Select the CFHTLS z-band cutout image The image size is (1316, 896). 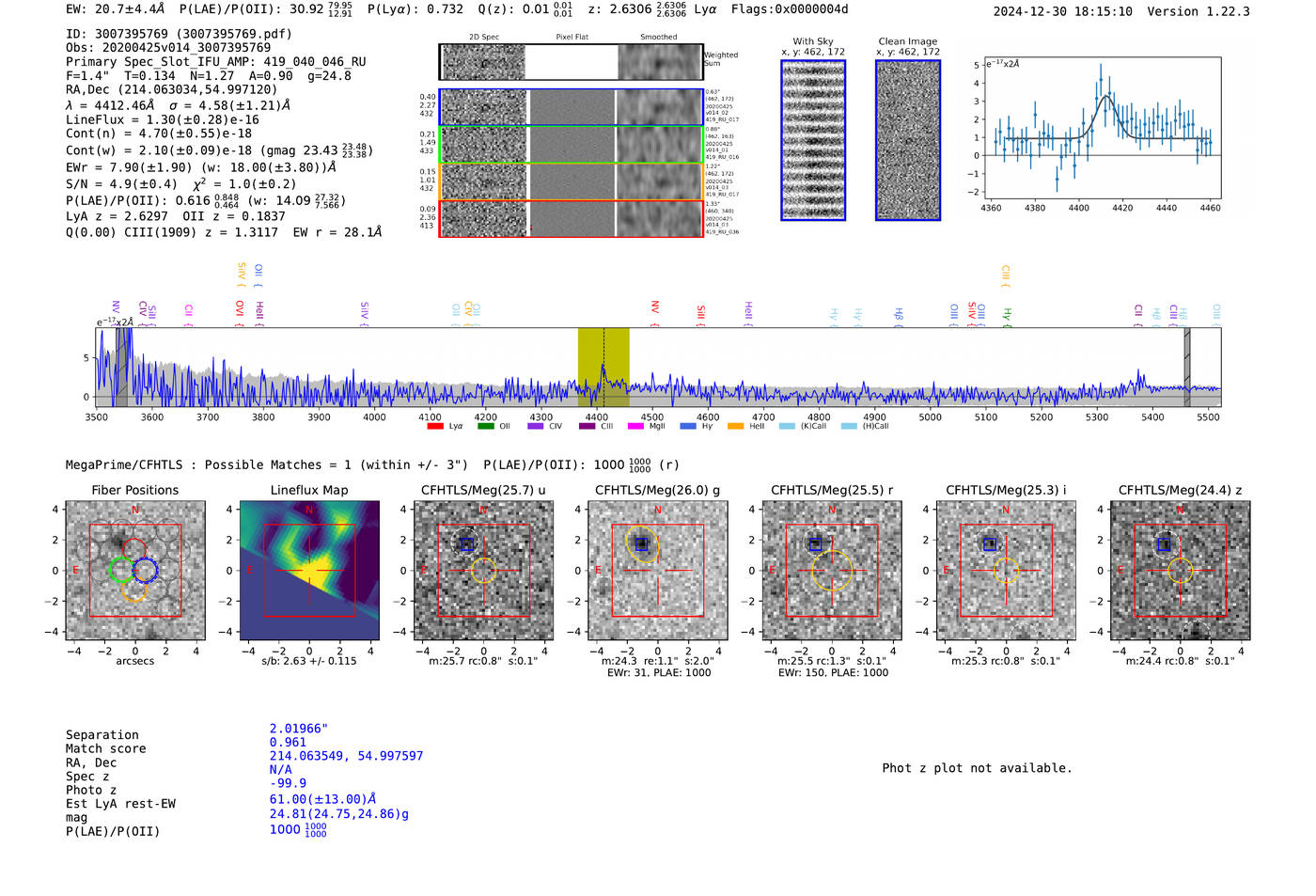click(x=1181, y=570)
